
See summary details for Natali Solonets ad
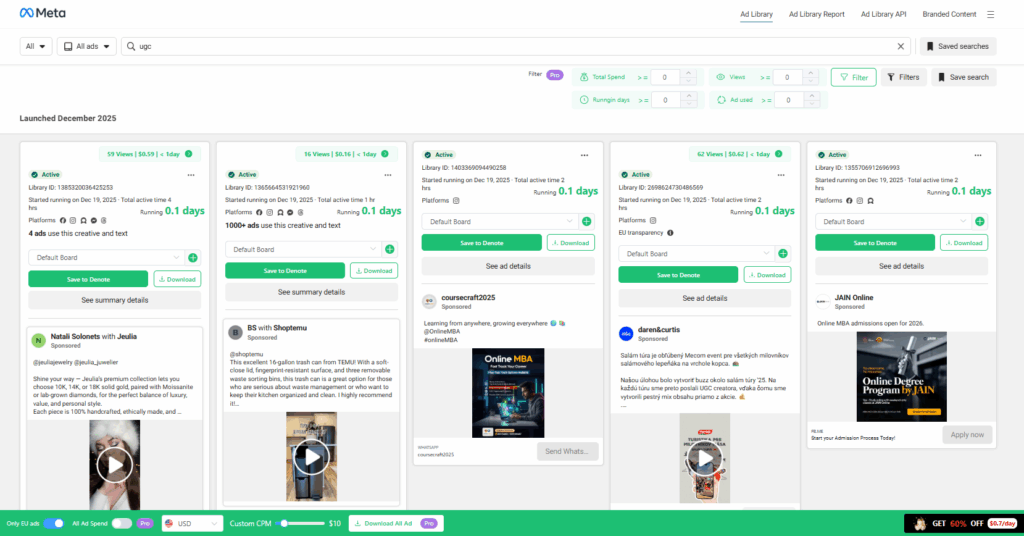coord(114,300)
